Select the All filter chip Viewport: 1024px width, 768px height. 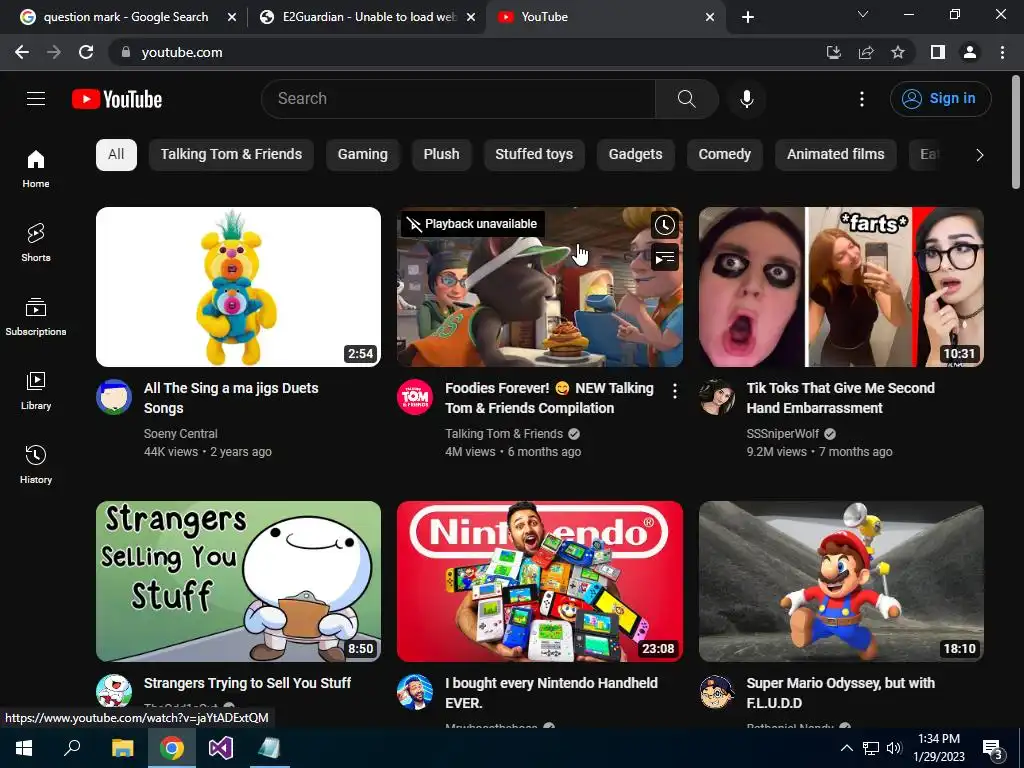(116, 155)
